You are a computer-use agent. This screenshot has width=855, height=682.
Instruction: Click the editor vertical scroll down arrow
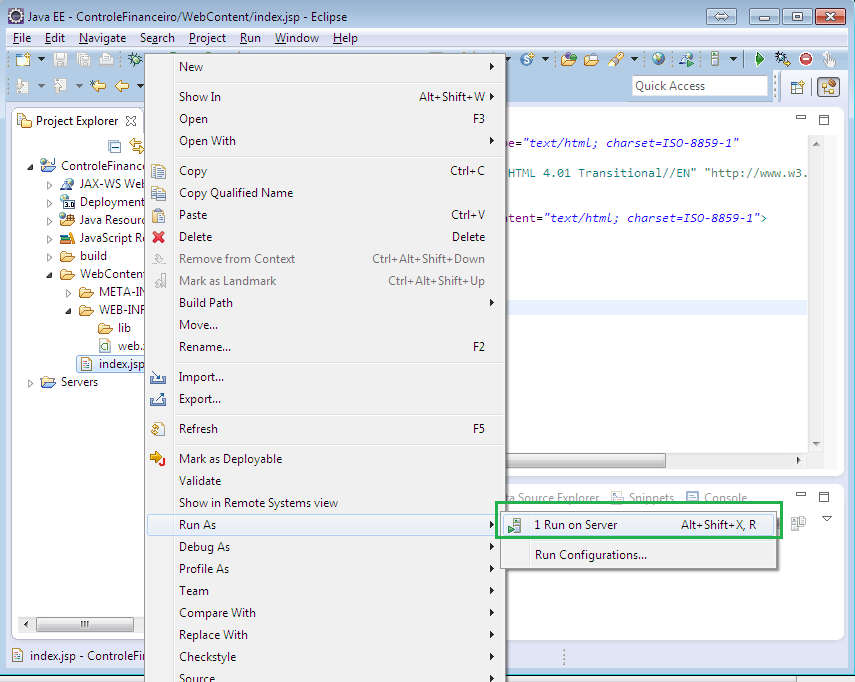pos(816,444)
